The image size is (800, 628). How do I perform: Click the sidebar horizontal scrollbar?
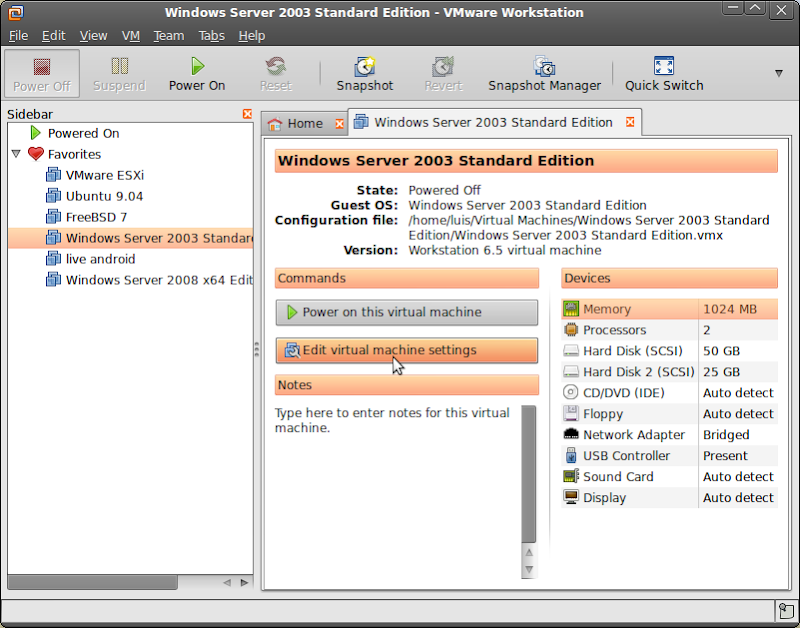click(93, 582)
